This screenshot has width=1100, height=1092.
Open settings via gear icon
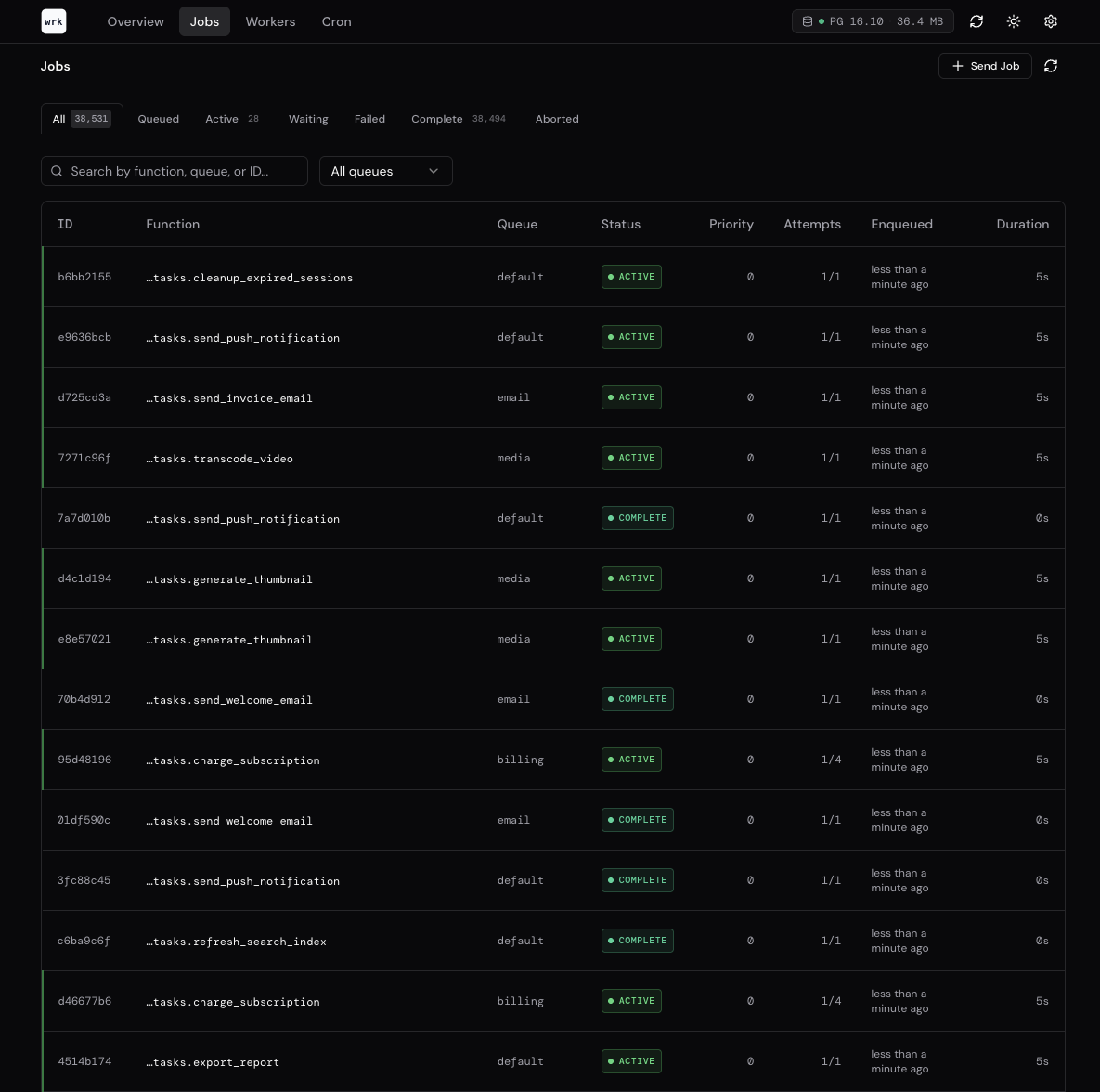1051,21
